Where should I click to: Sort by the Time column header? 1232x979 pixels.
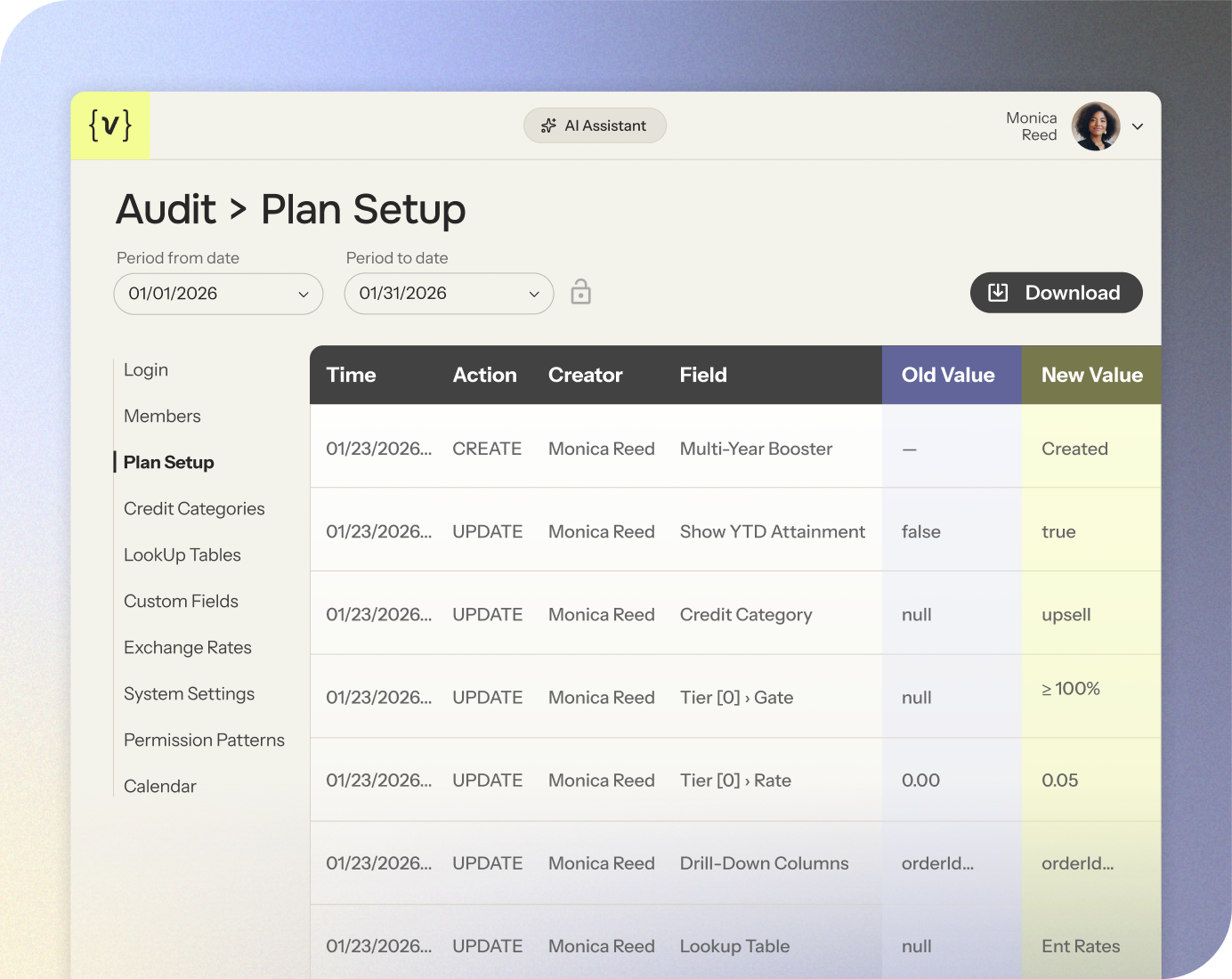(352, 376)
